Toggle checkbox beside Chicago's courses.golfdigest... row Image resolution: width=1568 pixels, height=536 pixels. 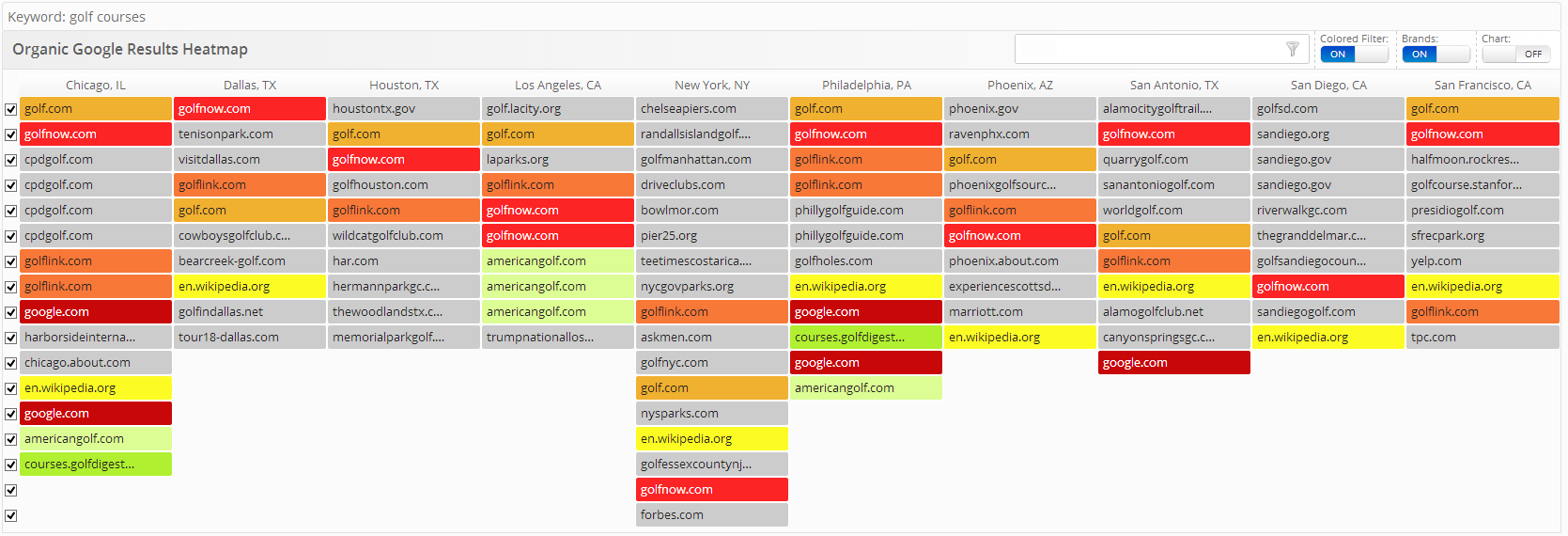[x=11, y=465]
